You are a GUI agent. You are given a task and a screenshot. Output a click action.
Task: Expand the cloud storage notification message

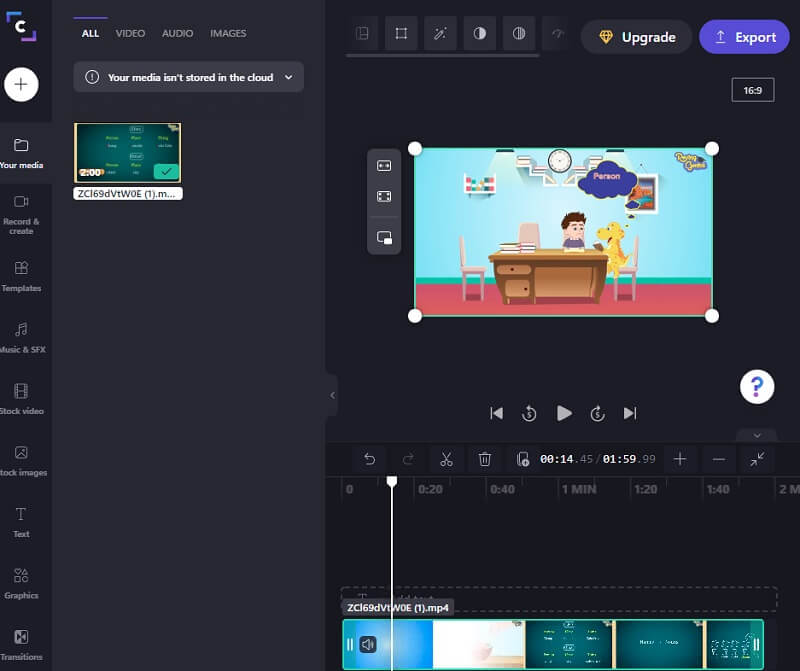[x=291, y=77]
